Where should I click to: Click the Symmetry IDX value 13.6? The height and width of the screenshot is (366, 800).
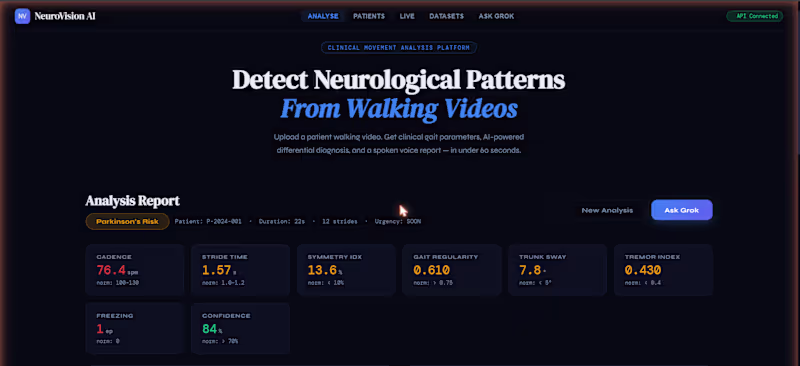pyautogui.click(x=322, y=270)
